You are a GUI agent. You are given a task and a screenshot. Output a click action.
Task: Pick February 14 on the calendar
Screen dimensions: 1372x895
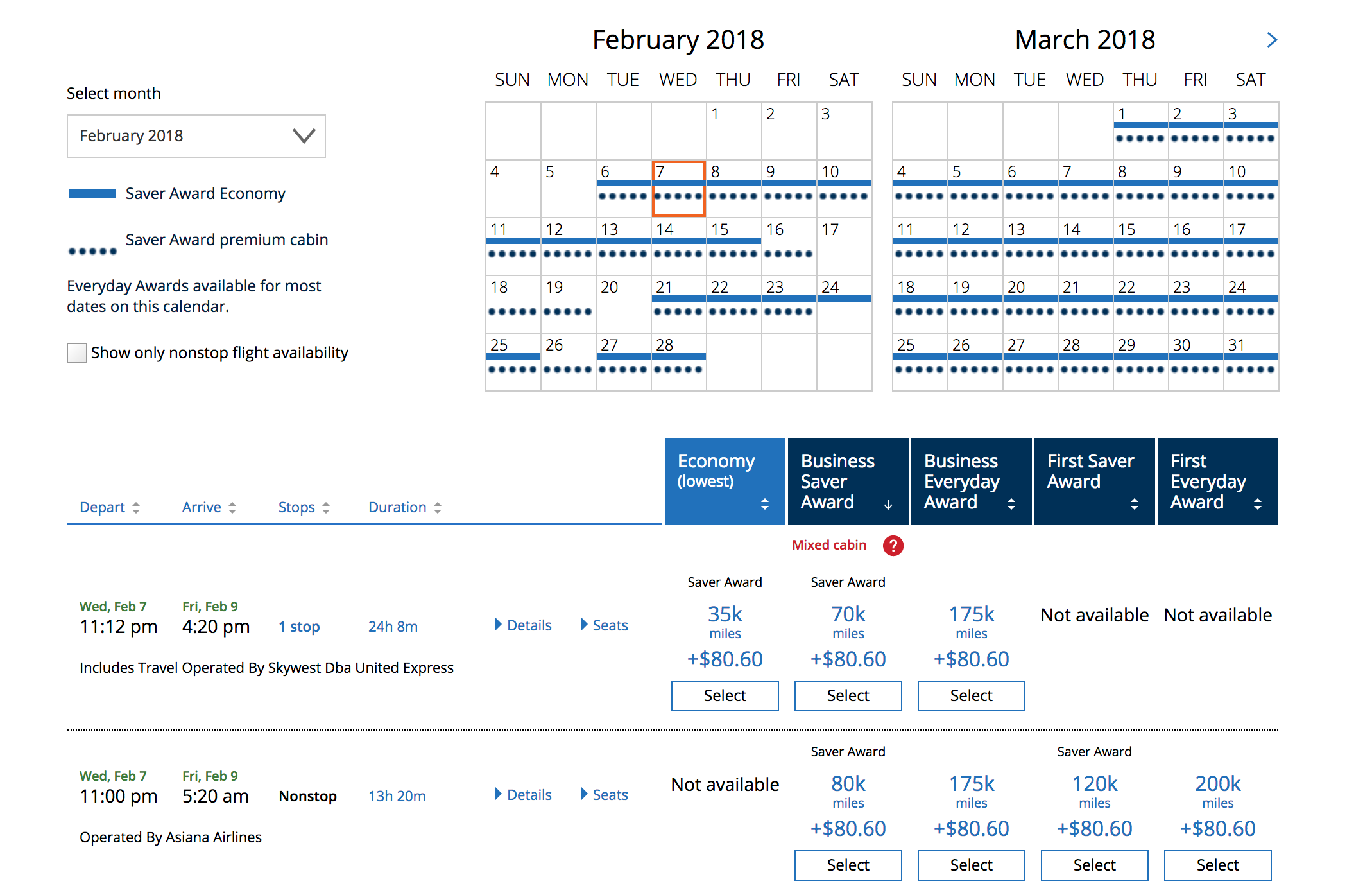pos(678,247)
